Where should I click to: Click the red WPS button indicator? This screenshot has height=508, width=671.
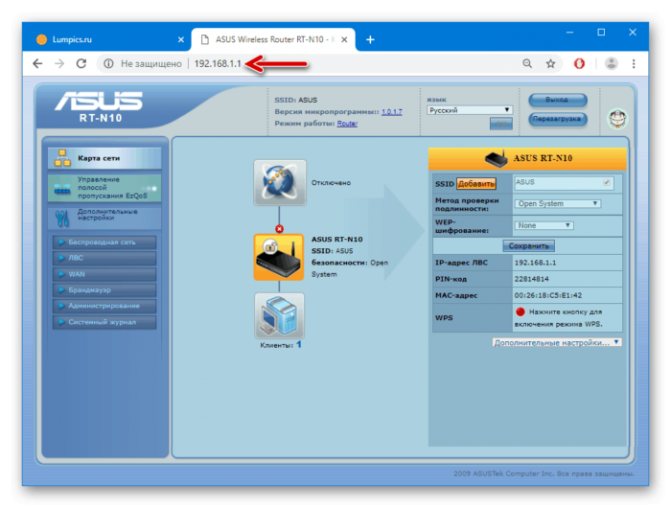pyautogui.click(x=520, y=312)
